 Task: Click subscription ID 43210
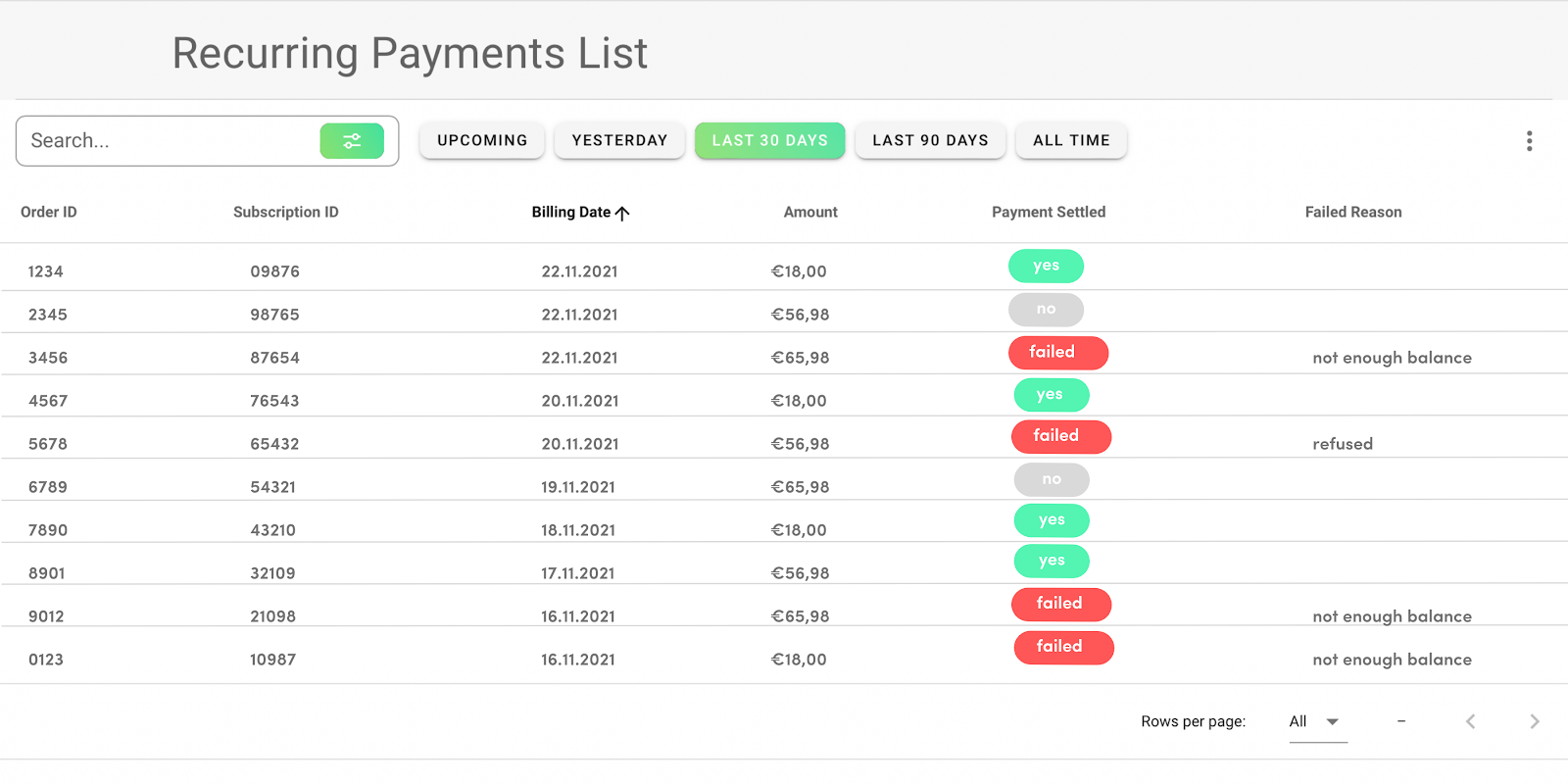click(x=272, y=530)
